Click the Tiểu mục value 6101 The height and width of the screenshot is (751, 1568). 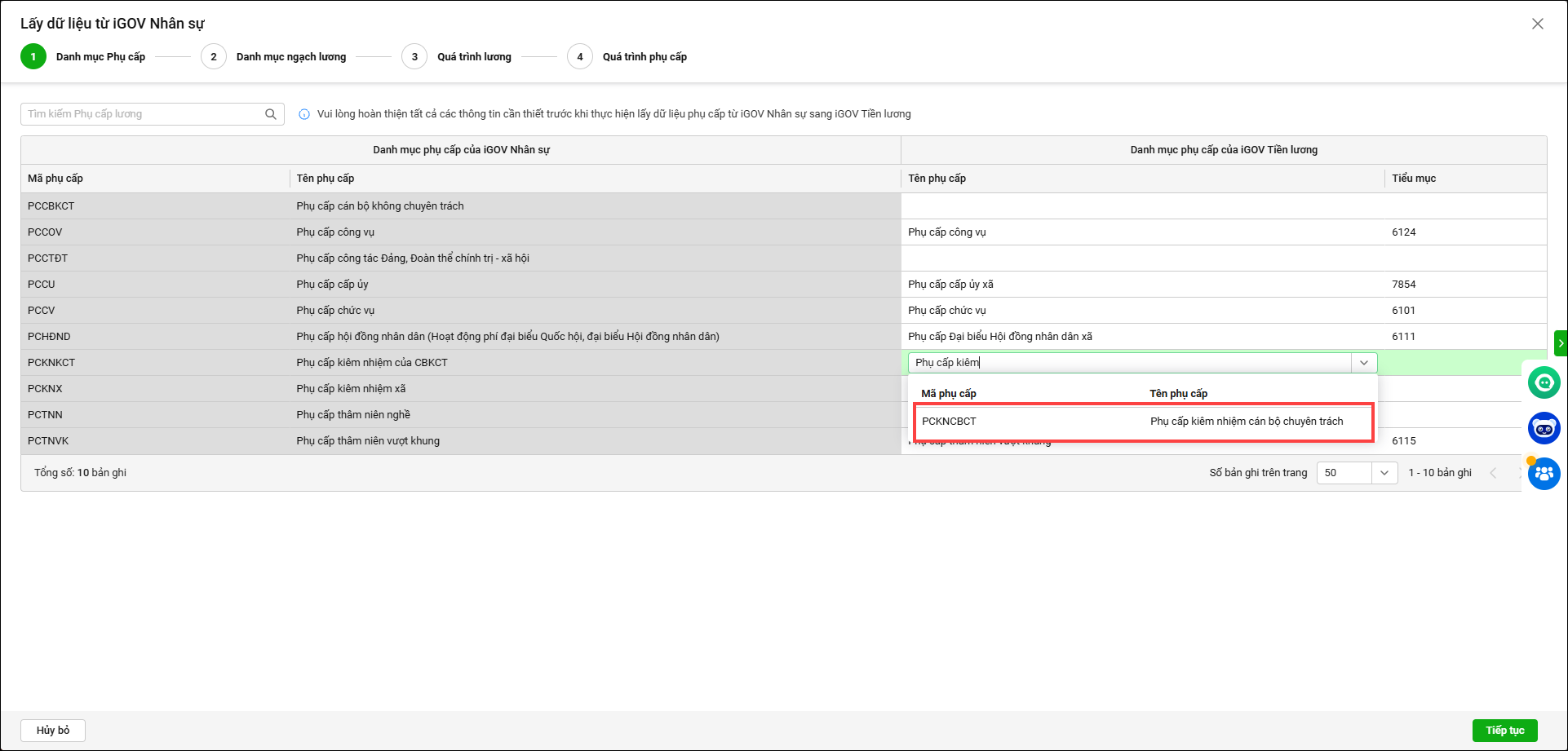pyautogui.click(x=1403, y=311)
